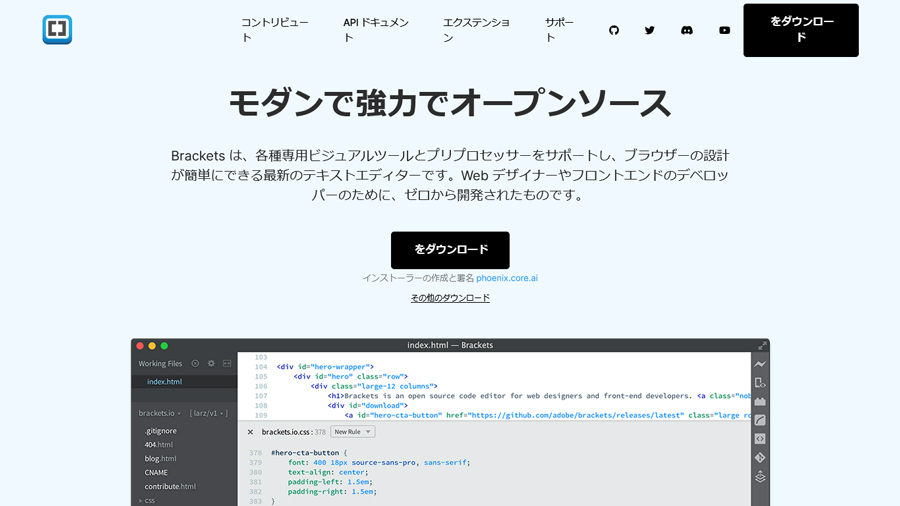The image size is (900, 506).
Task: Toggle the split view icon in Working Files
Action: tap(227, 364)
